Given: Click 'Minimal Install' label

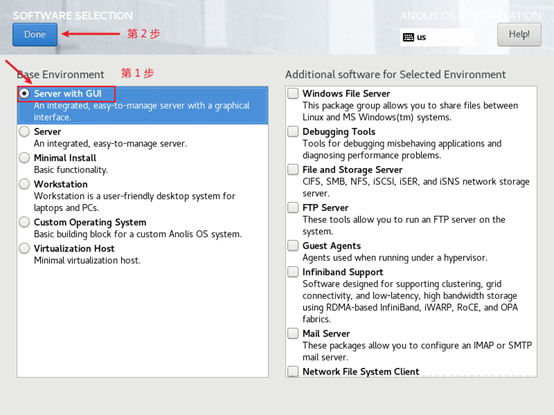Looking at the screenshot, I should (x=65, y=158).
